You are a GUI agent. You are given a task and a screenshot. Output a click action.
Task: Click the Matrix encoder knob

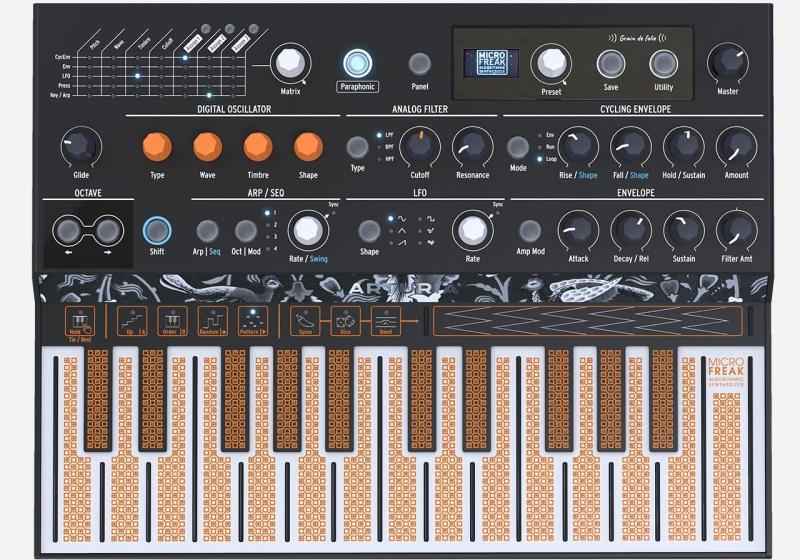290,64
